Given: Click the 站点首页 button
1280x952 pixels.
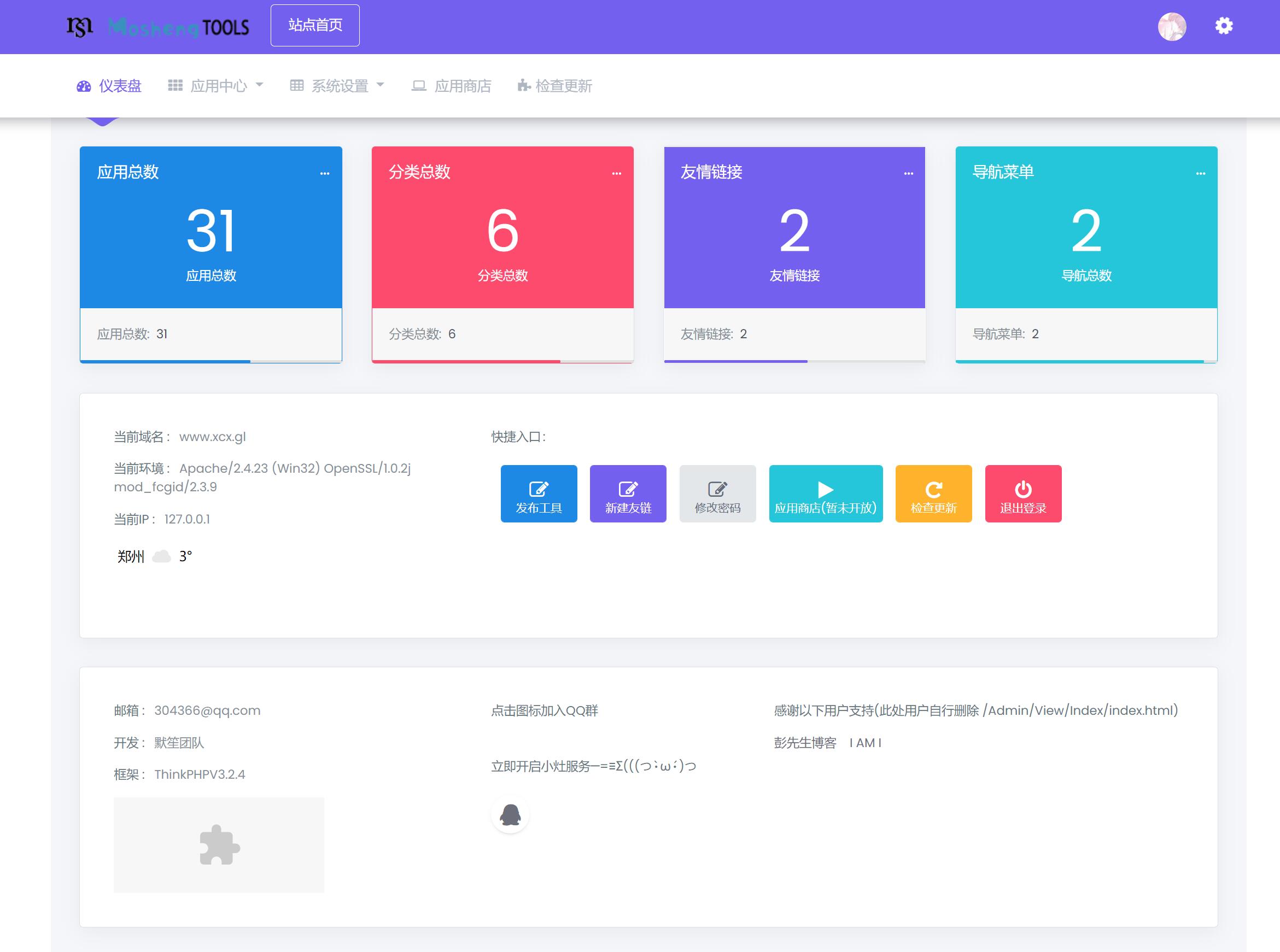Looking at the screenshot, I should coord(315,25).
